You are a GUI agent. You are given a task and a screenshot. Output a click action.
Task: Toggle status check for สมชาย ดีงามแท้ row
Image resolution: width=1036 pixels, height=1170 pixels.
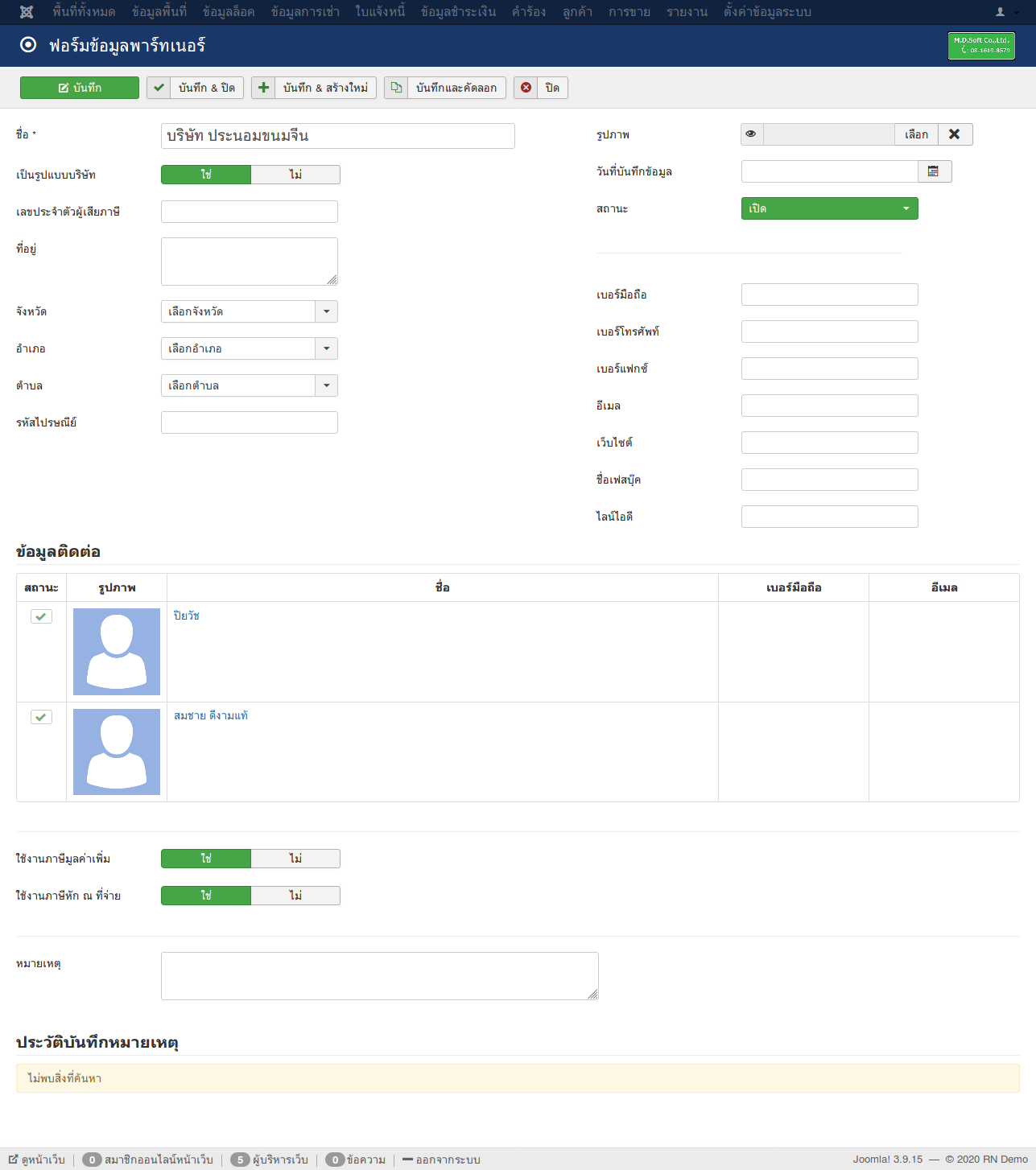pos(41,717)
